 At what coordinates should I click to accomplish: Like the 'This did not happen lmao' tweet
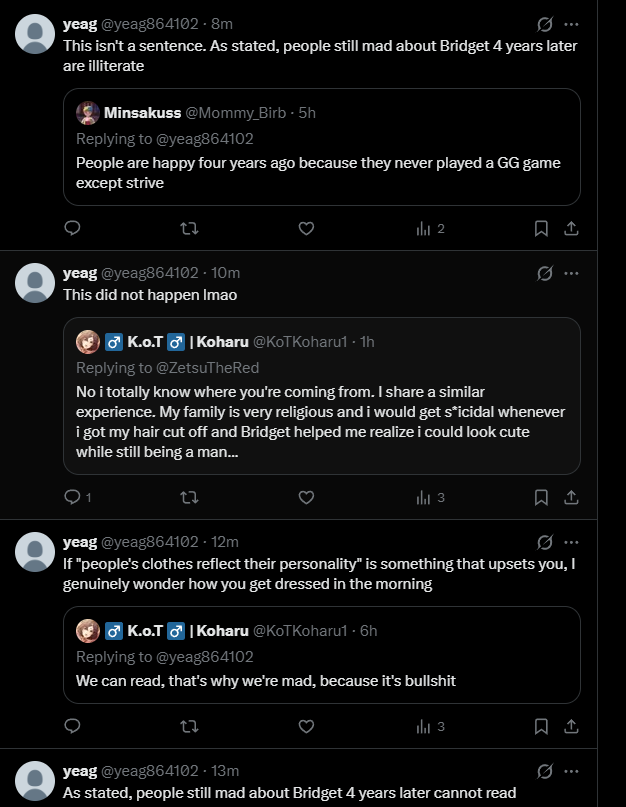click(x=306, y=497)
